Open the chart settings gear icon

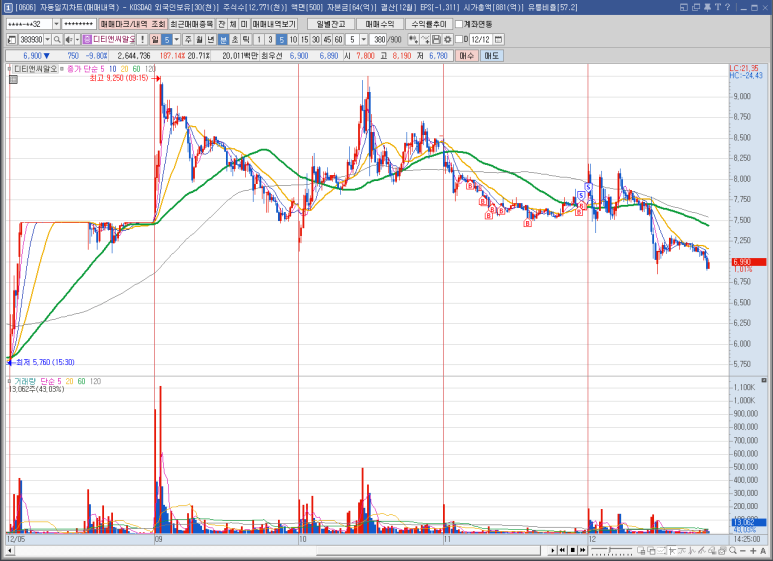pos(448,39)
